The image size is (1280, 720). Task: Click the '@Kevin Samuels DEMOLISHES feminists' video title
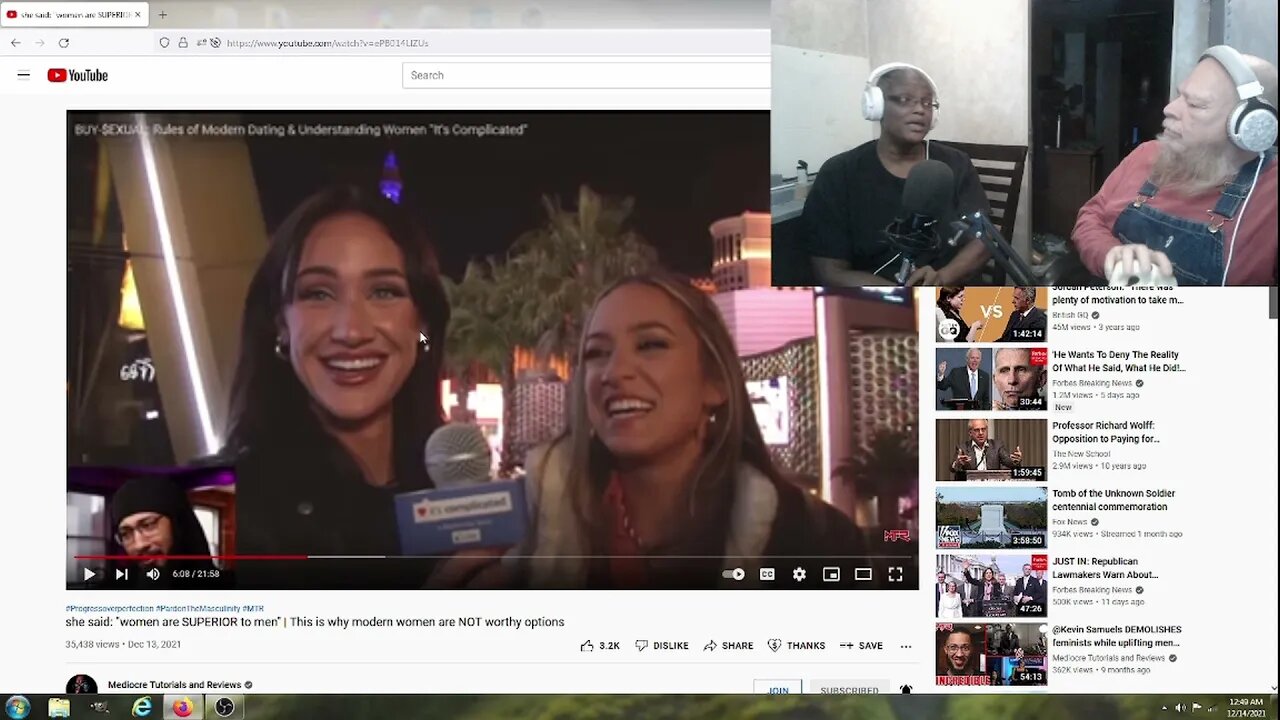1117,636
